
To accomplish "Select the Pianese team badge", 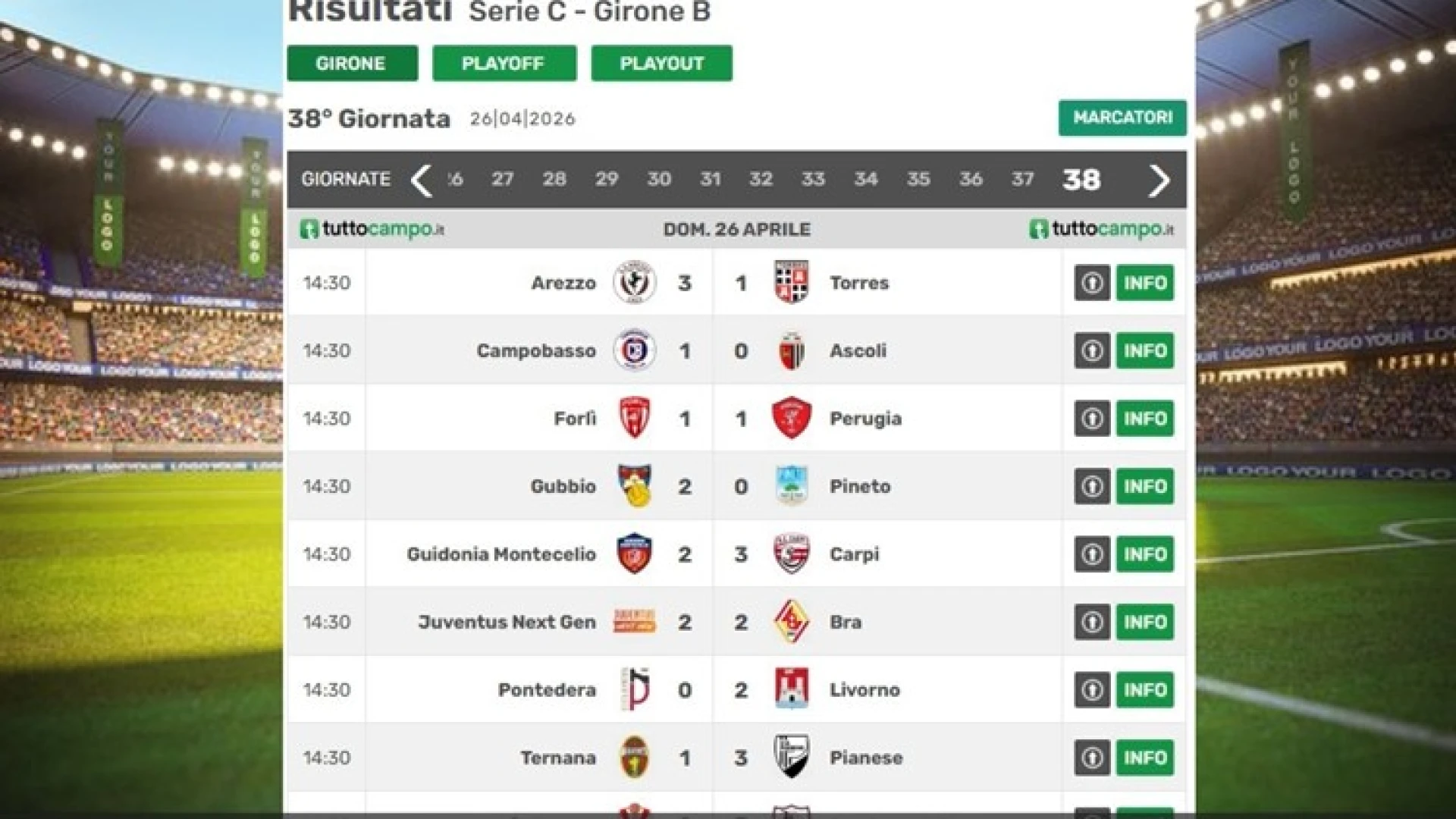I will point(792,757).
